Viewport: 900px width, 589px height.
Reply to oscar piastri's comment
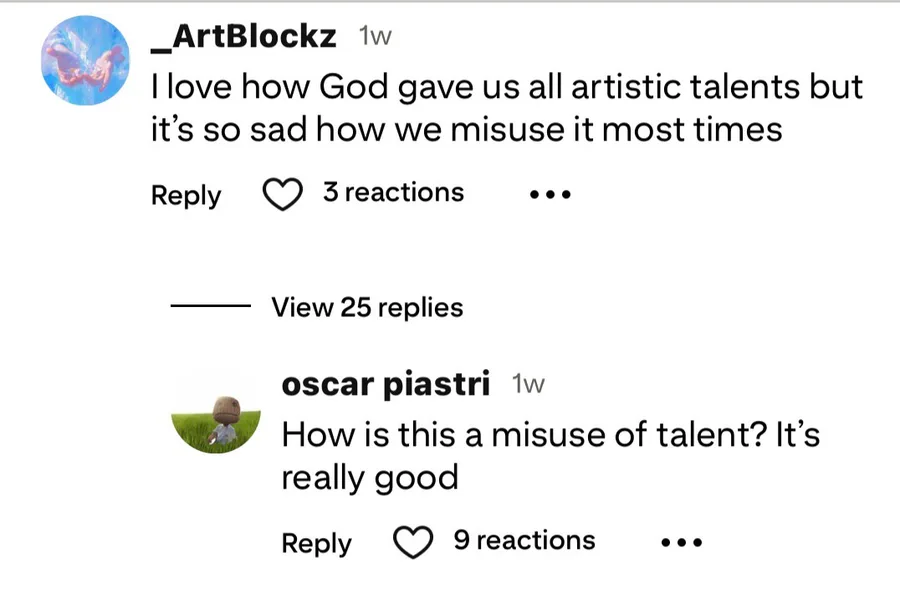point(316,543)
